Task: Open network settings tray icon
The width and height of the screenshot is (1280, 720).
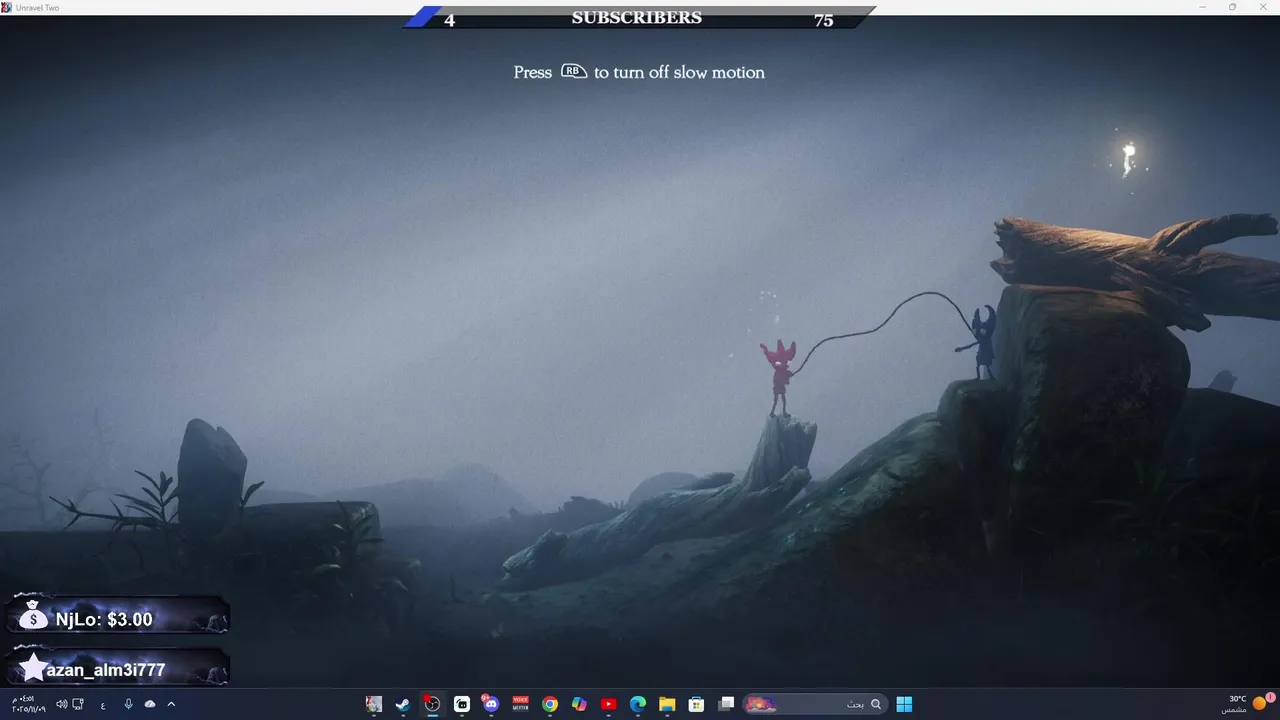Action: (x=78, y=704)
